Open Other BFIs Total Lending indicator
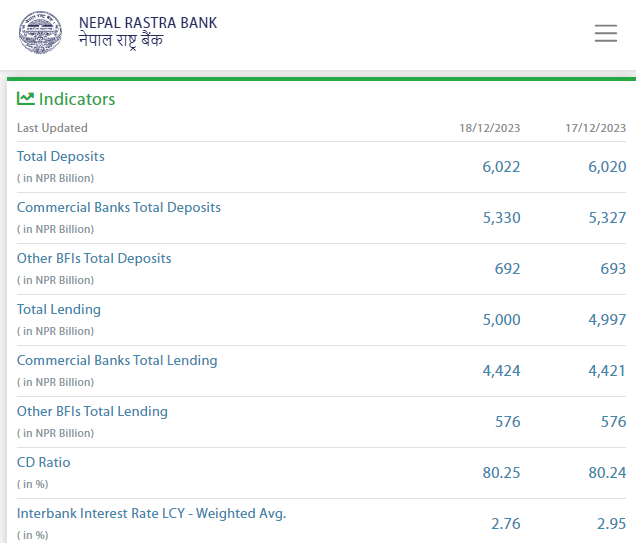Viewport: 636px width, 543px height. click(92, 412)
